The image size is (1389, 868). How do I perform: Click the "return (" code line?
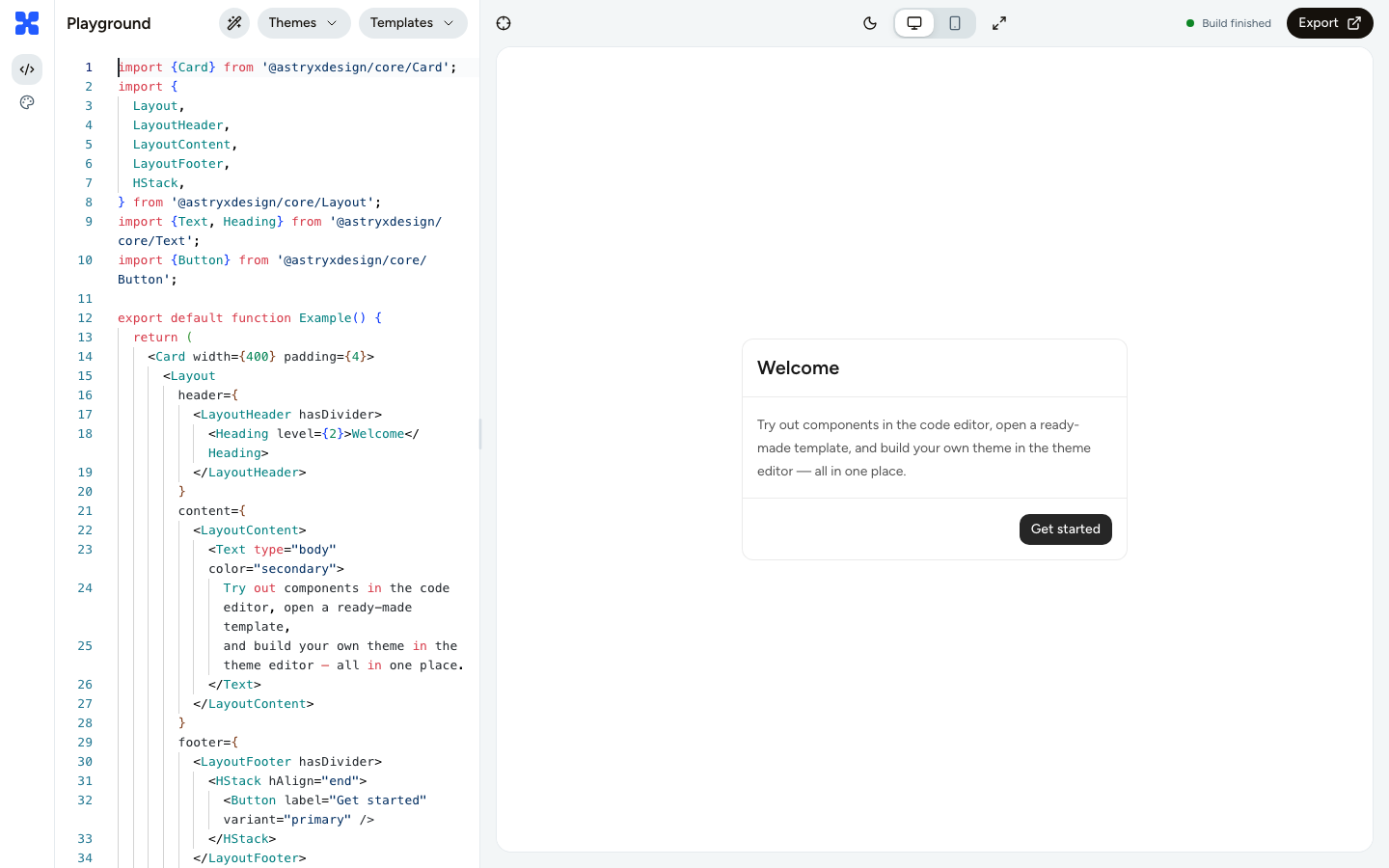click(163, 338)
